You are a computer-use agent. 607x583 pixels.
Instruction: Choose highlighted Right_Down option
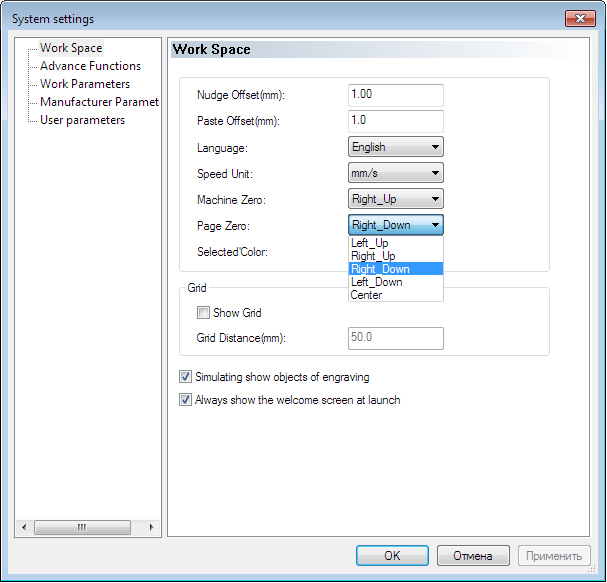tap(396, 269)
